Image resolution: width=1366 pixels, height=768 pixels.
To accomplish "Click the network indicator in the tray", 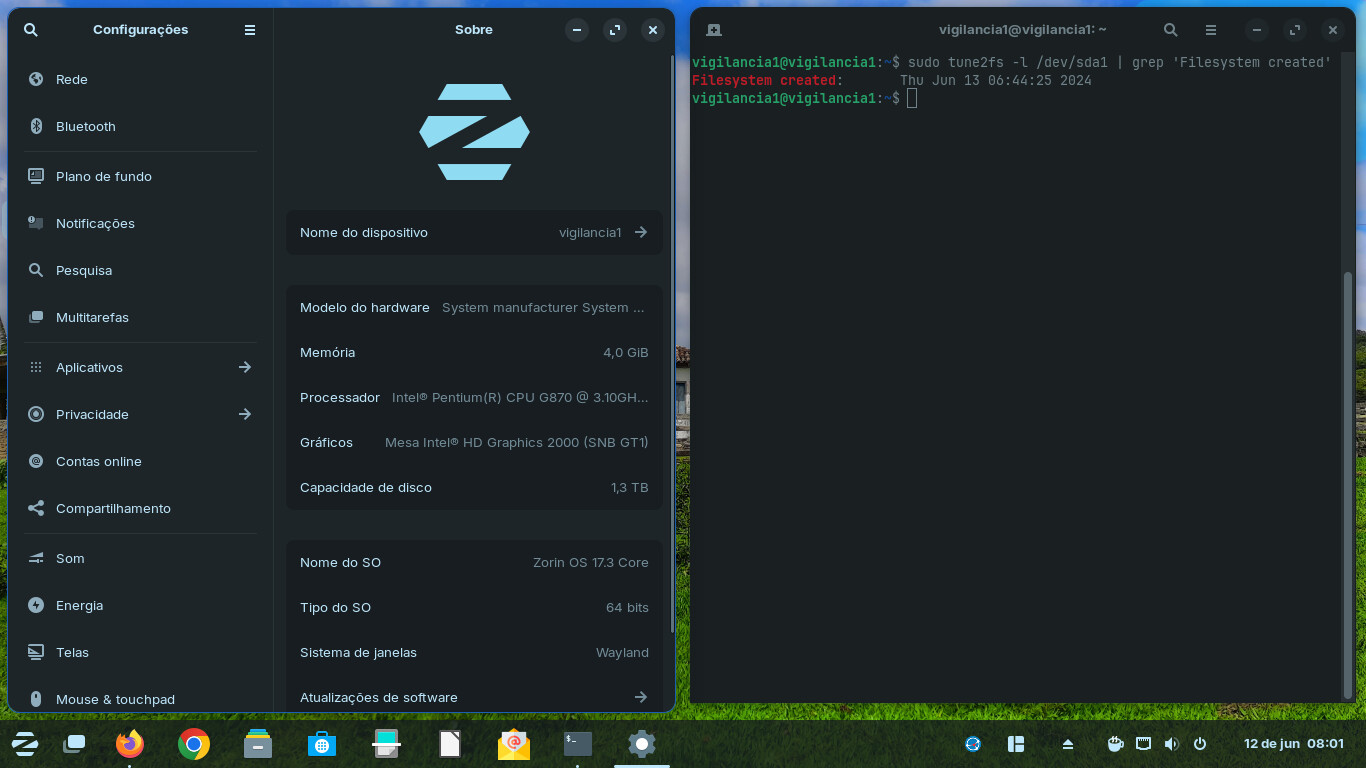I will [x=1143, y=744].
